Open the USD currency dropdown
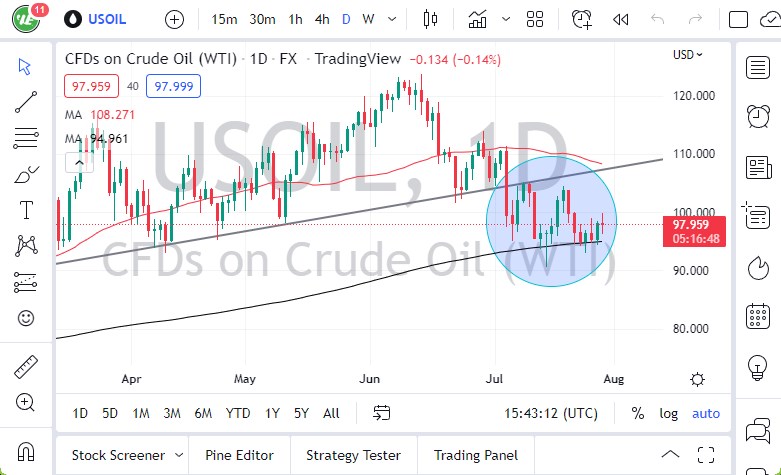This screenshot has width=781, height=475. pyautogui.click(x=687, y=55)
